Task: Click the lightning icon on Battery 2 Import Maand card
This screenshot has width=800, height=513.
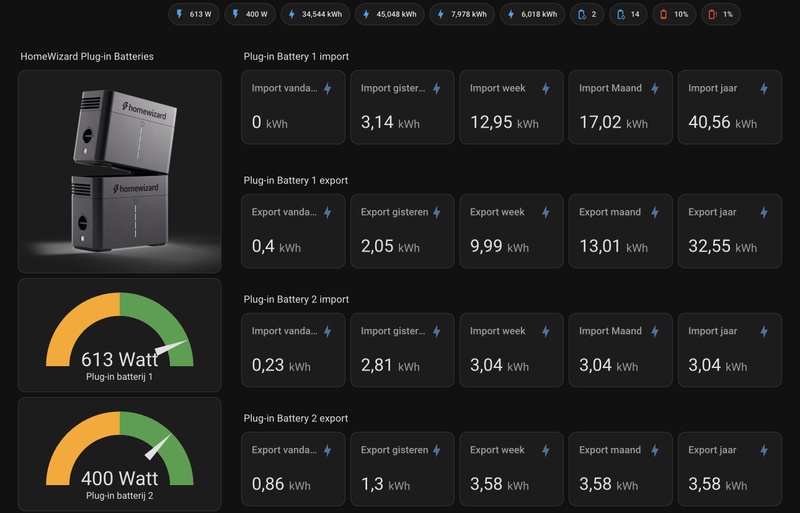Action: tap(655, 332)
